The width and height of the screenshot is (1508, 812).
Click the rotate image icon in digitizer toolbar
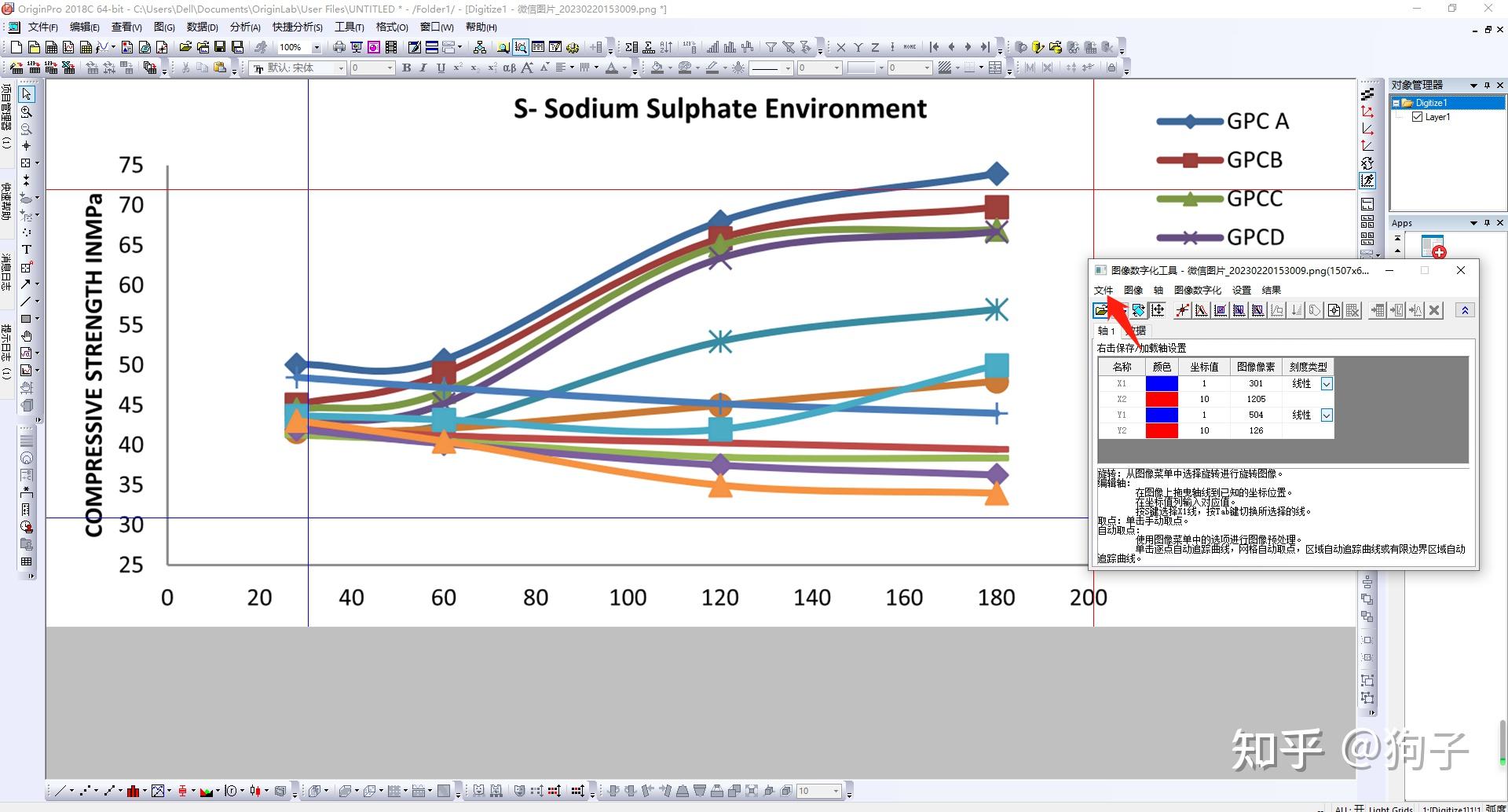coord(1138,310)
